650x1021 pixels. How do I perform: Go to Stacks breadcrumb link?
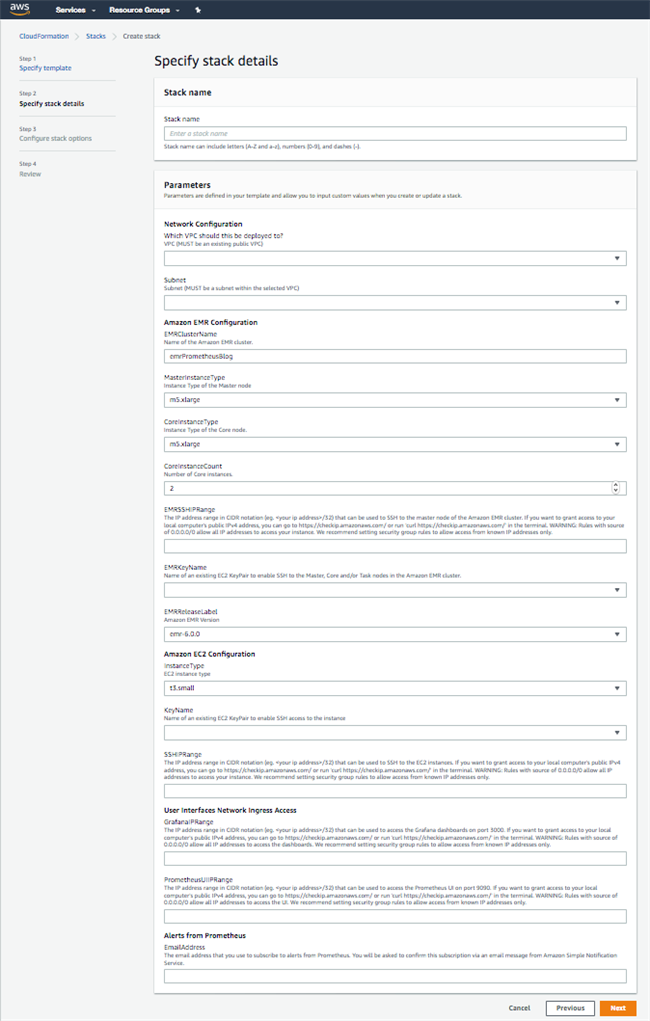(96, 36)
